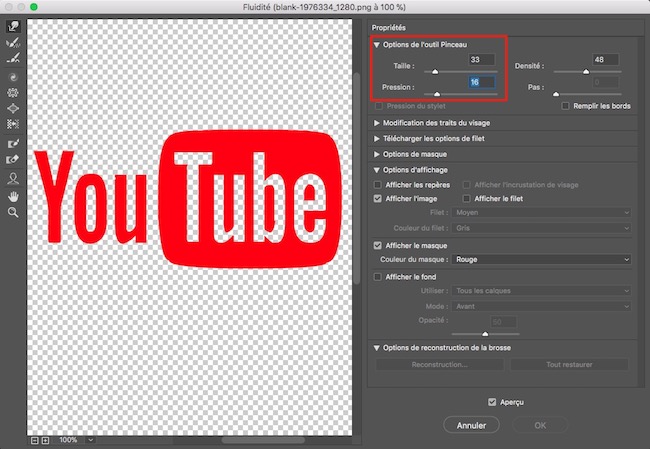This screenshot has height=449, width=650.
Task: Toggle the Pression du stylet checkbox
Action: 378,106
